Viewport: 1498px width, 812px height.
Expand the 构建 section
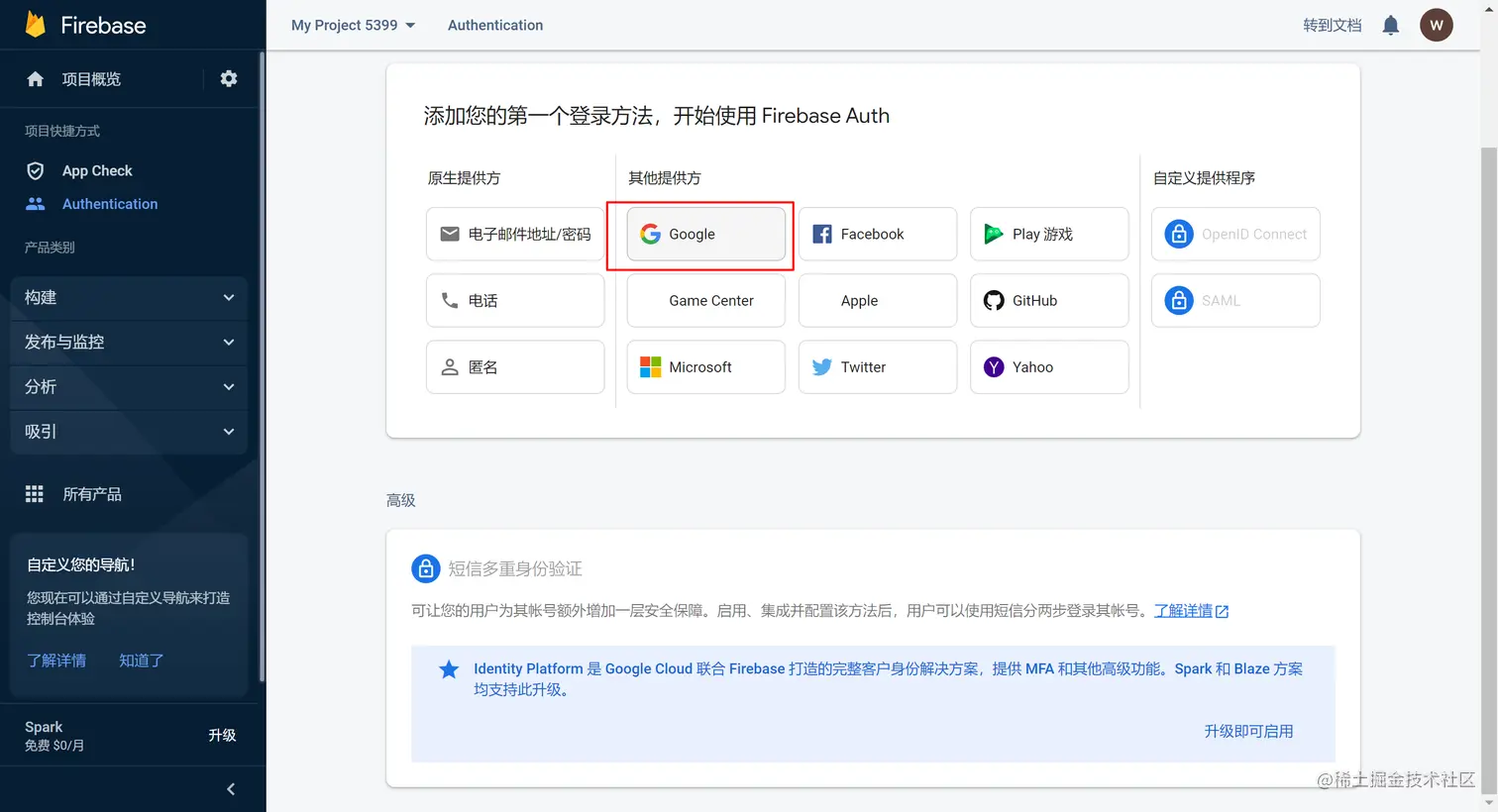pos(129,297)
